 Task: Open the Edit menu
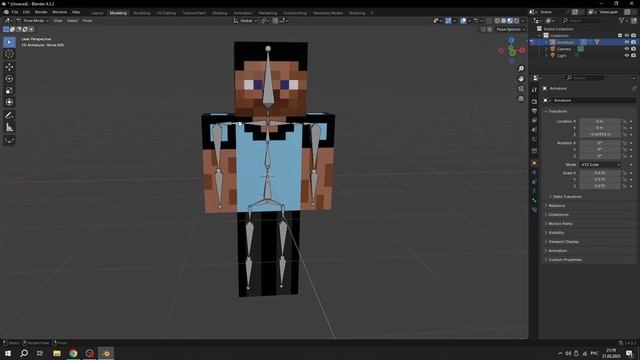click(26, 12)
